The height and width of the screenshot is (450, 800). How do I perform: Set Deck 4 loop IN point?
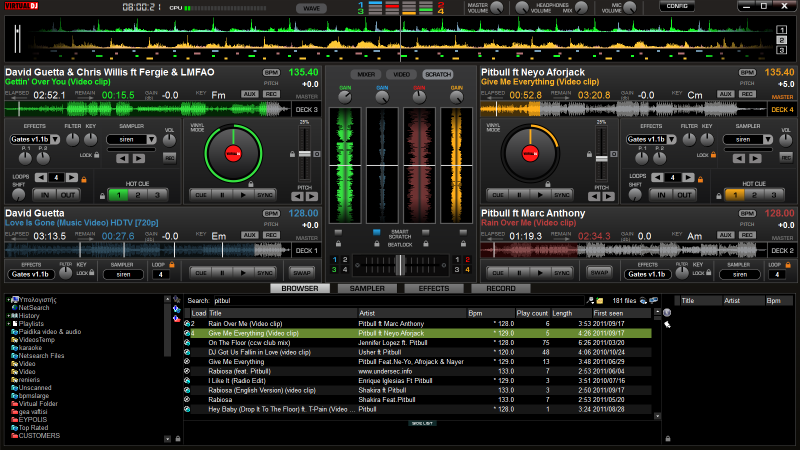point(661,195)
